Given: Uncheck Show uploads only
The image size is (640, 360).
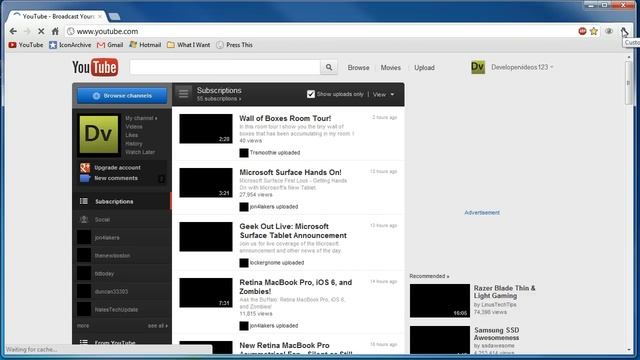Looking at the screenshot, I should point(311,94).
